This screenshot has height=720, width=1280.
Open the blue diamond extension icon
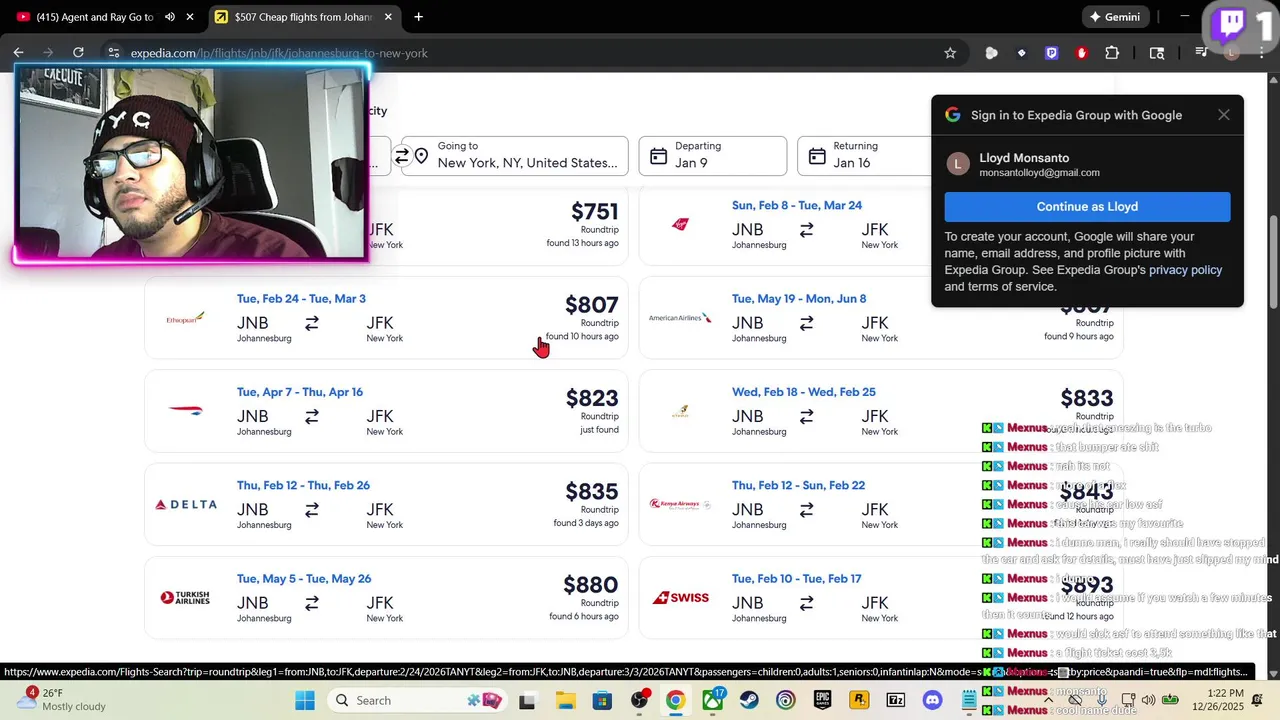pyautogui.click(x=1021, y=53)
